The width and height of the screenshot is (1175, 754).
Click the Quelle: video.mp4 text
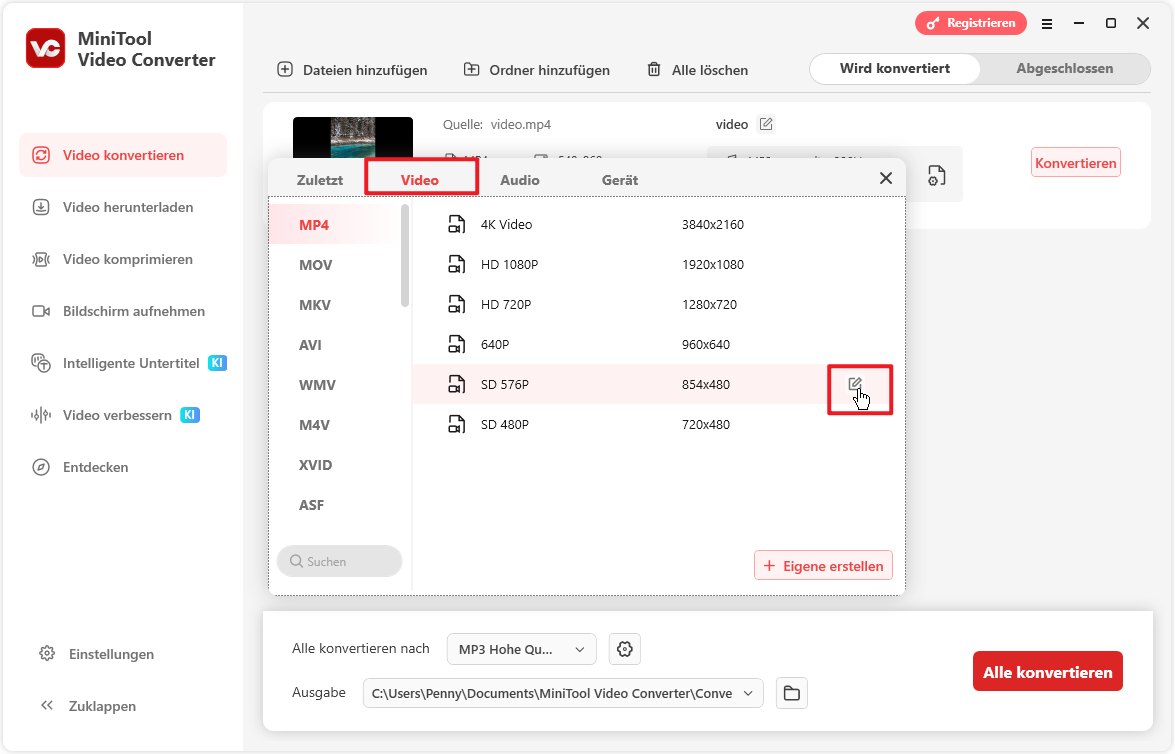click(497, 124)
